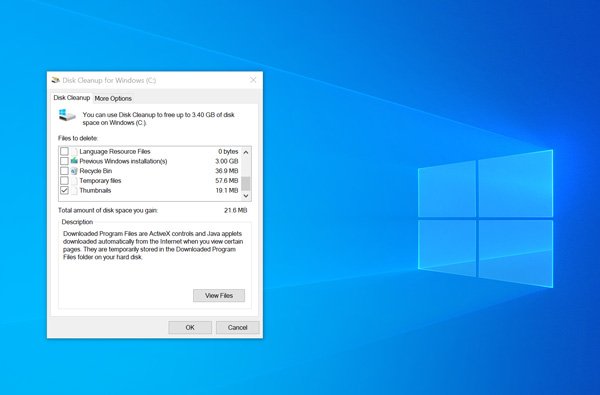Select the Language Resource Files row label
This screenshot has height=395, width=600.
click(115, 152)
